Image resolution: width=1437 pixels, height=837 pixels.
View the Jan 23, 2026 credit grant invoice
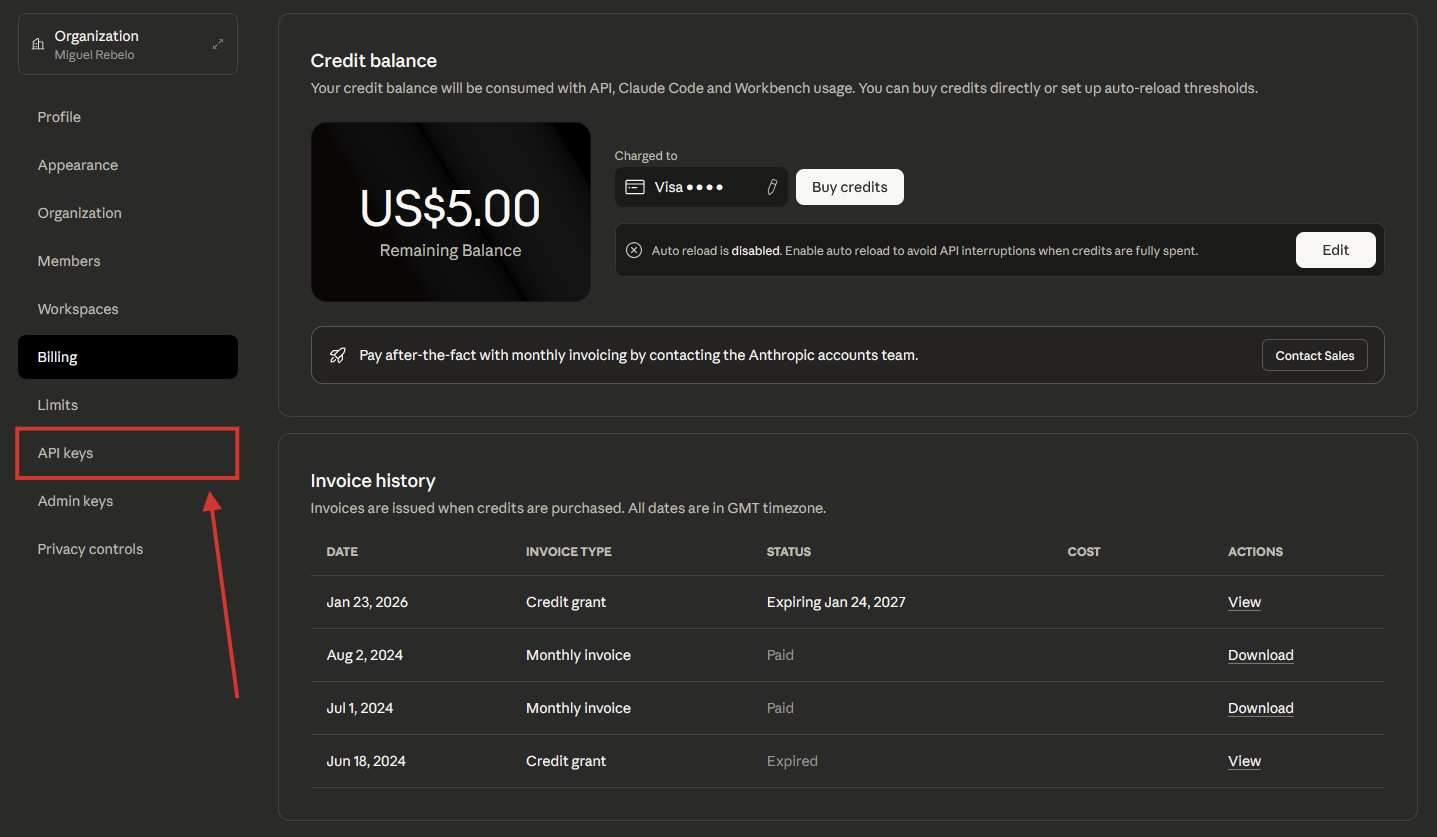point(1244,601)
